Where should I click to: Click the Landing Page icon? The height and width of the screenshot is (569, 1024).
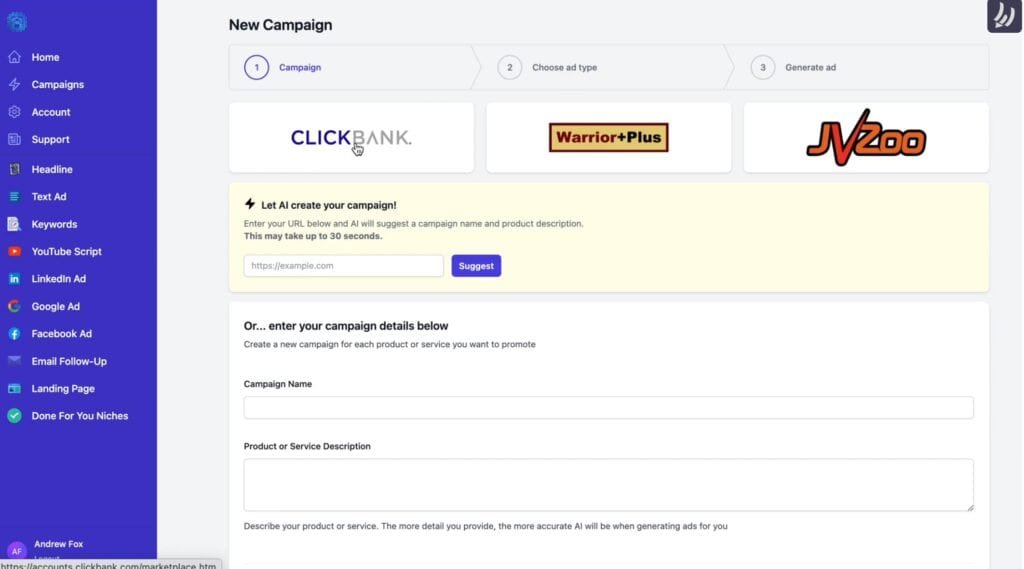click(14, 389)
